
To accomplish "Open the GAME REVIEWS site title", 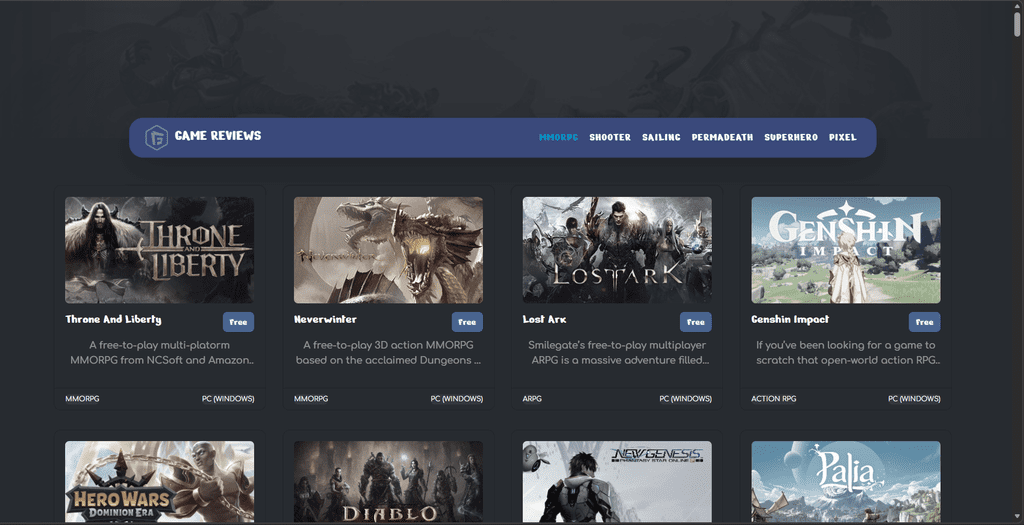I will (217, 136).
